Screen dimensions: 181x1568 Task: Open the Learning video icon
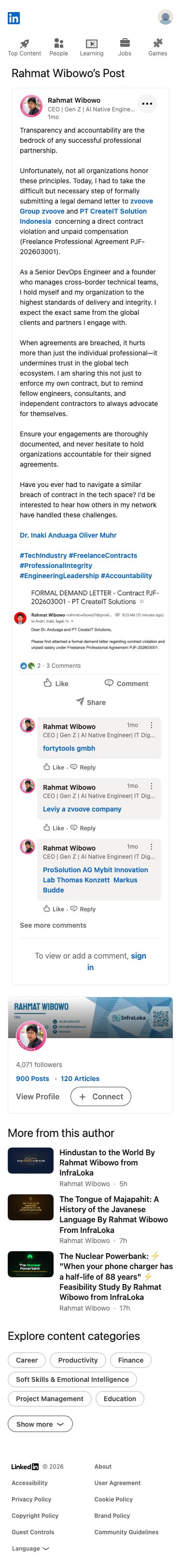[x=91, y=43]
